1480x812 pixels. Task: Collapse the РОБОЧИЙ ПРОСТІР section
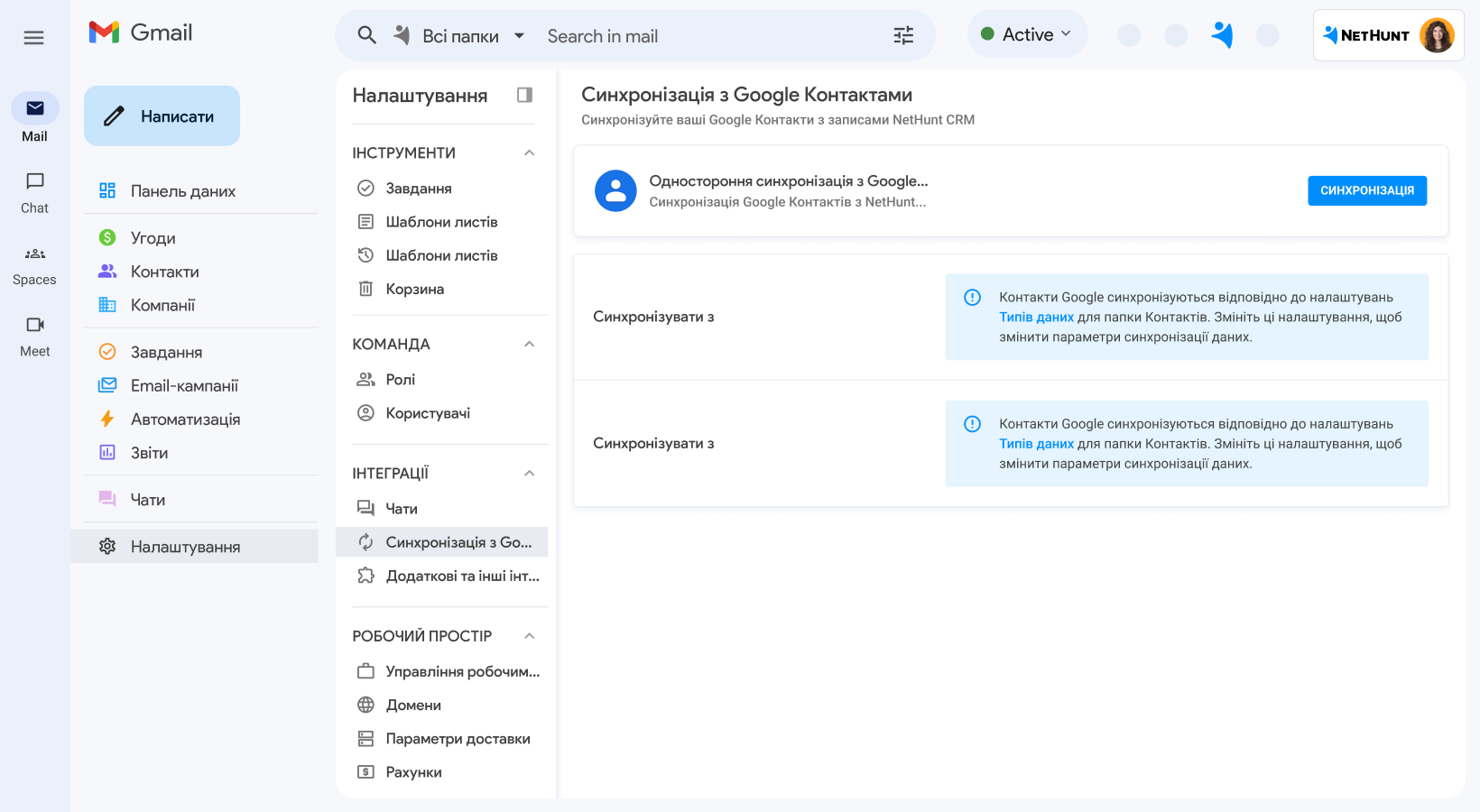click(x=530, y=636)
